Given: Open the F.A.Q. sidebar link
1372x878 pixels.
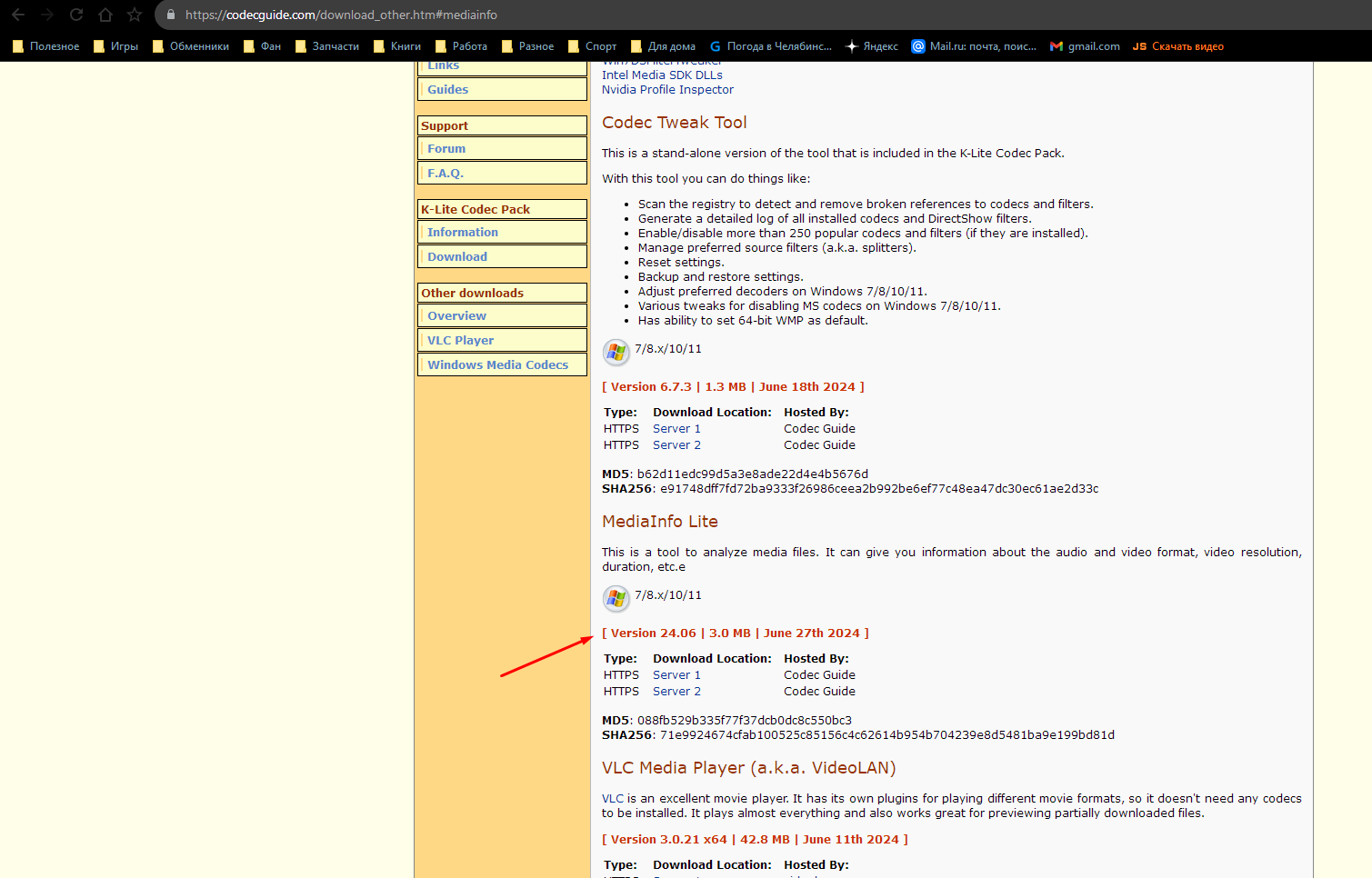Looking at the screenshot, I should coord(446,173).
